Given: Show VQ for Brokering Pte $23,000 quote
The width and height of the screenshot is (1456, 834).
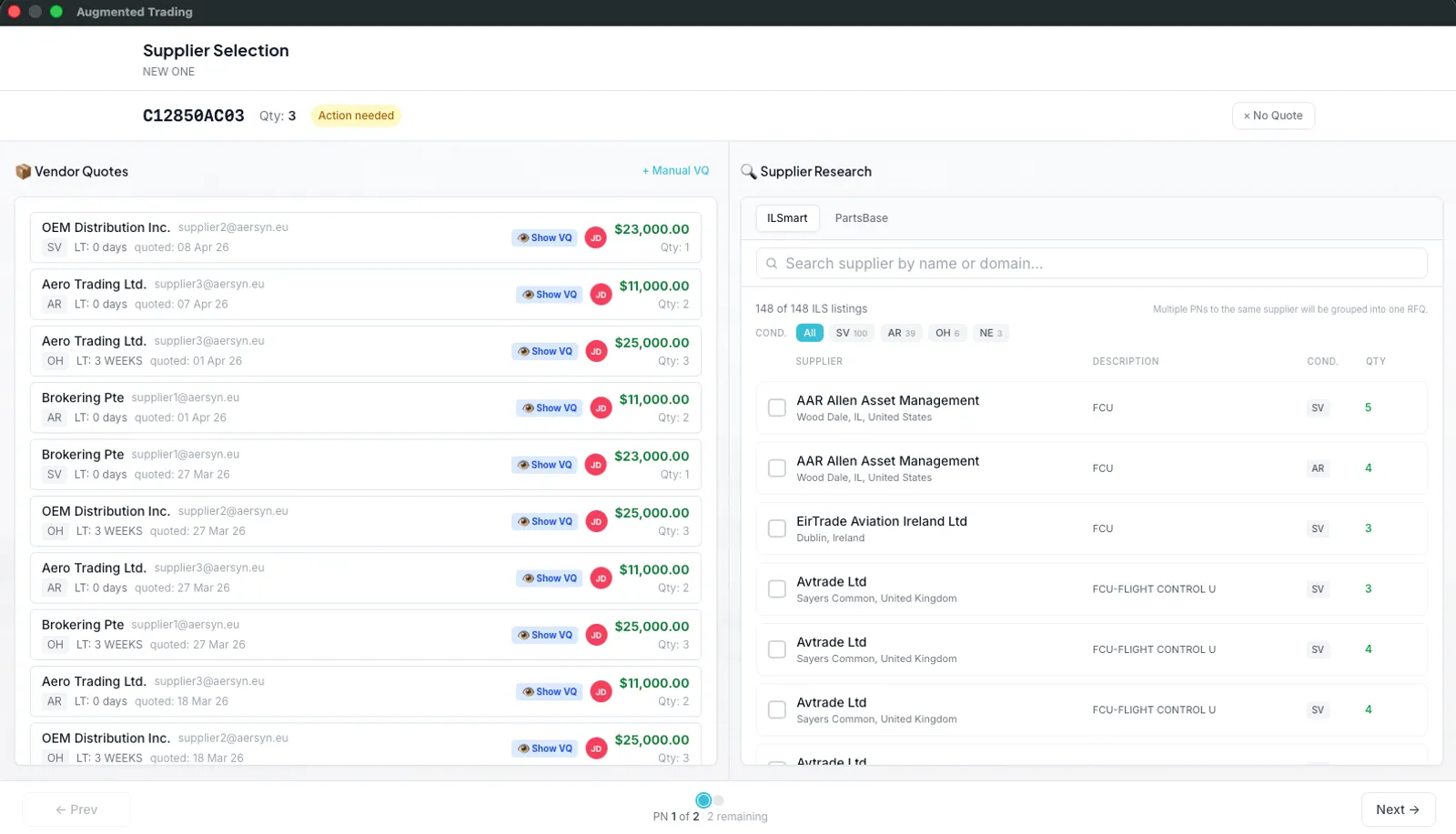Looking at the screenshot, I should [x=545, y=465].
